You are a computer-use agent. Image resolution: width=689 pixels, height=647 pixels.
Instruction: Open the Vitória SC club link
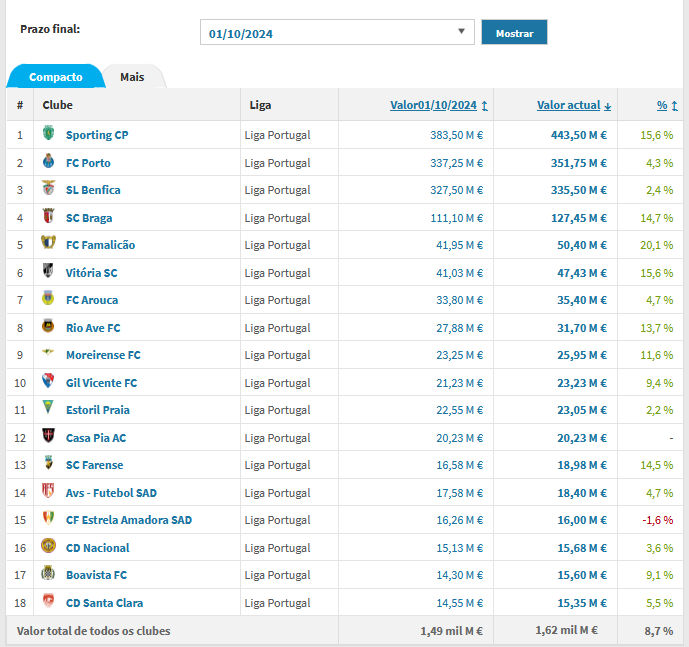[91, 273]
